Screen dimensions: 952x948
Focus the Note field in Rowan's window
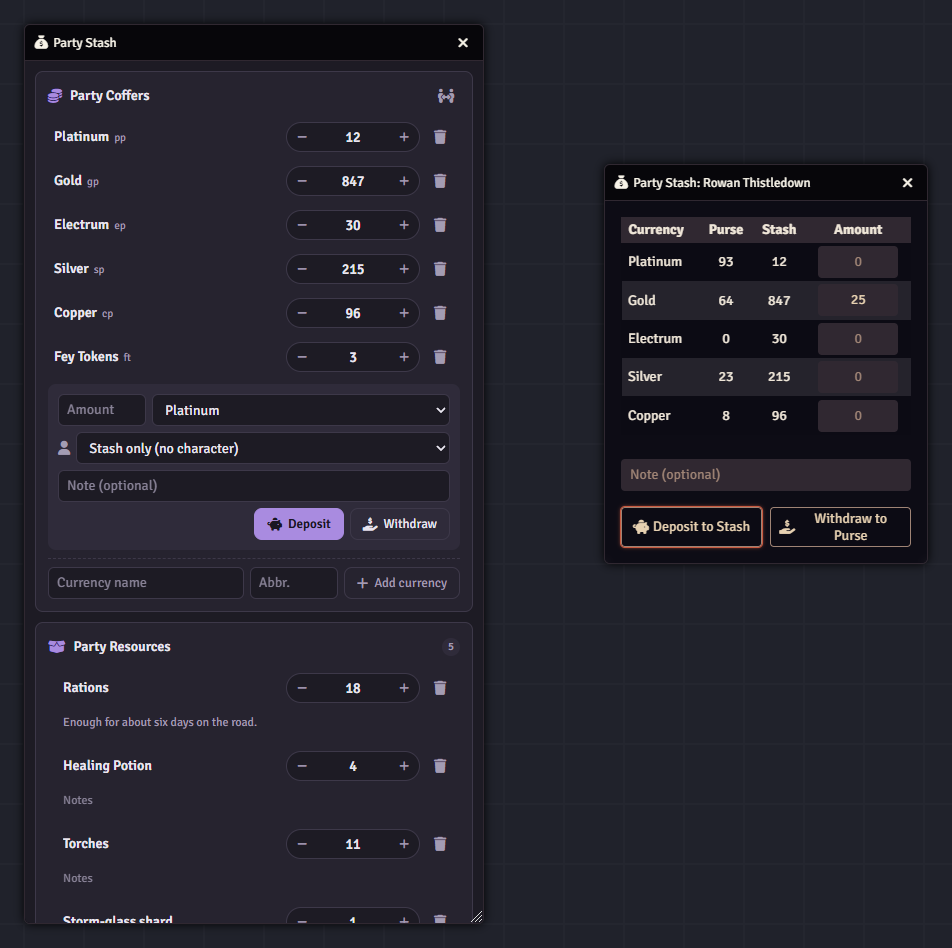[766, 475]
